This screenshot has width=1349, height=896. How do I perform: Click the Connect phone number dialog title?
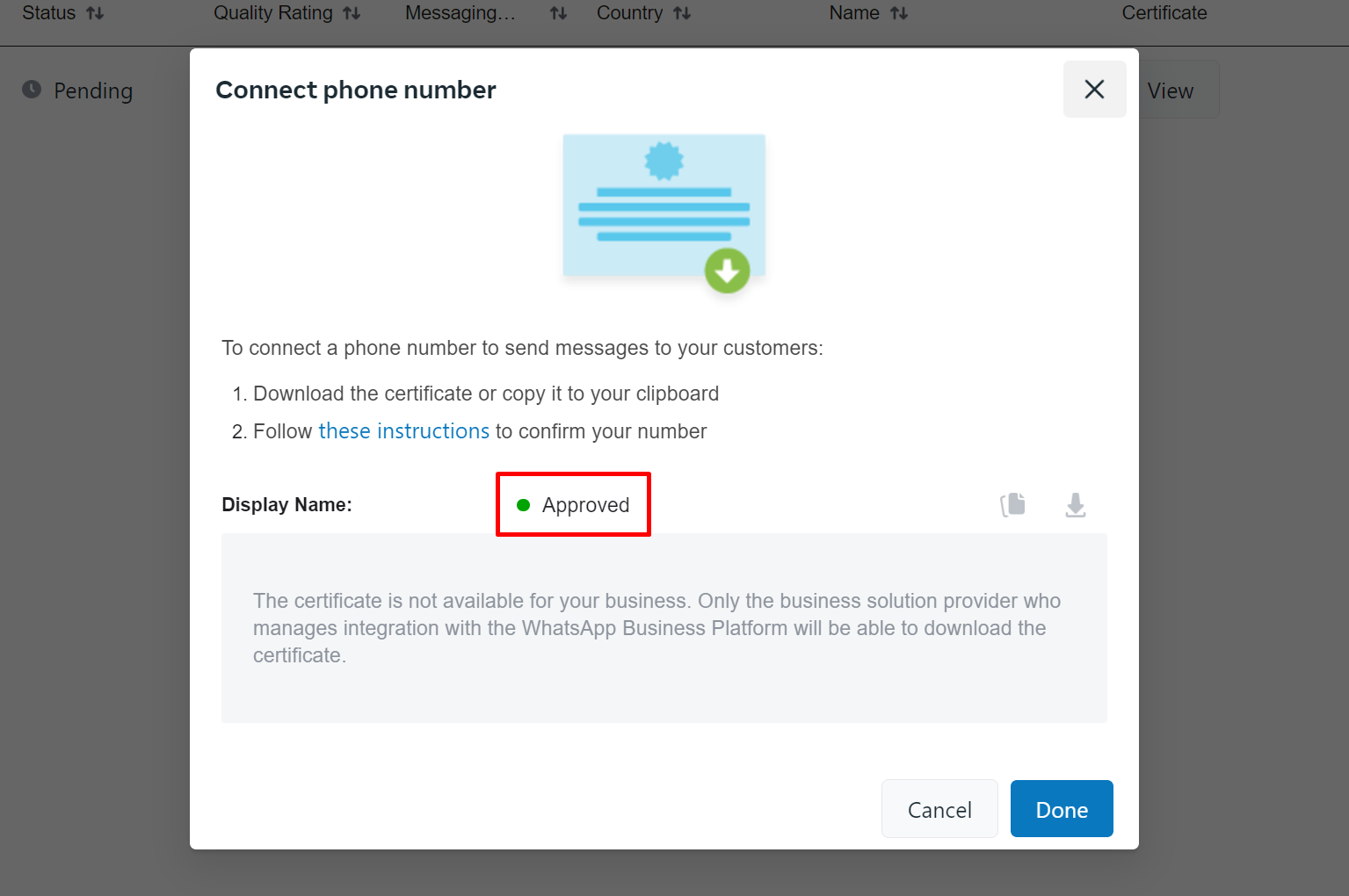point(356,90)
